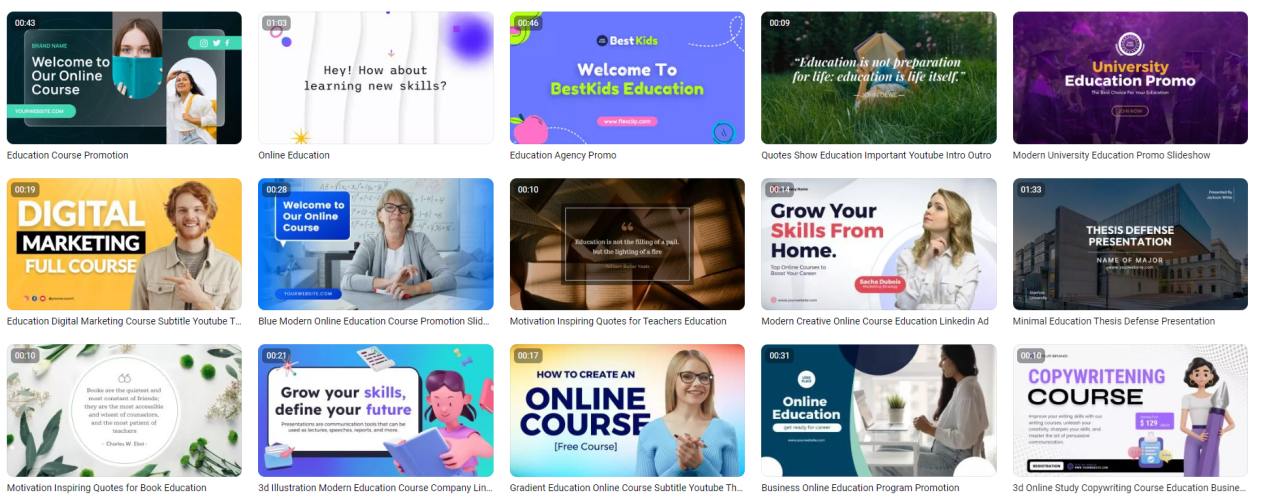Viewport: 1267px width, 502px height.
Task: Open 'Modern University Education Promo Slideshow' title
Action: (1111, 155)
